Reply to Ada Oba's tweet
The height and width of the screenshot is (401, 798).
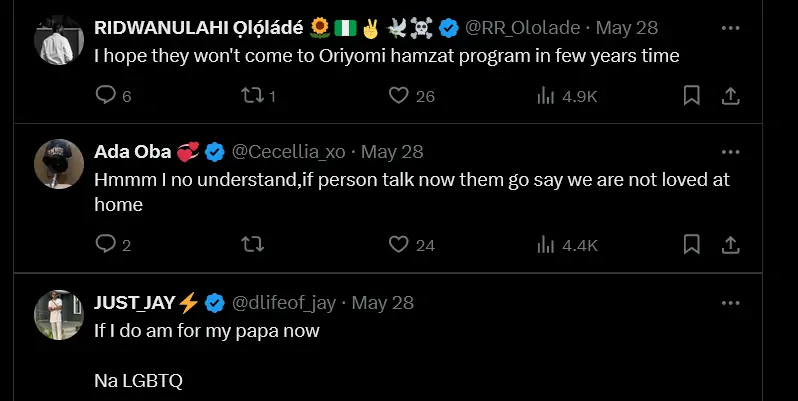pos(106,244)
